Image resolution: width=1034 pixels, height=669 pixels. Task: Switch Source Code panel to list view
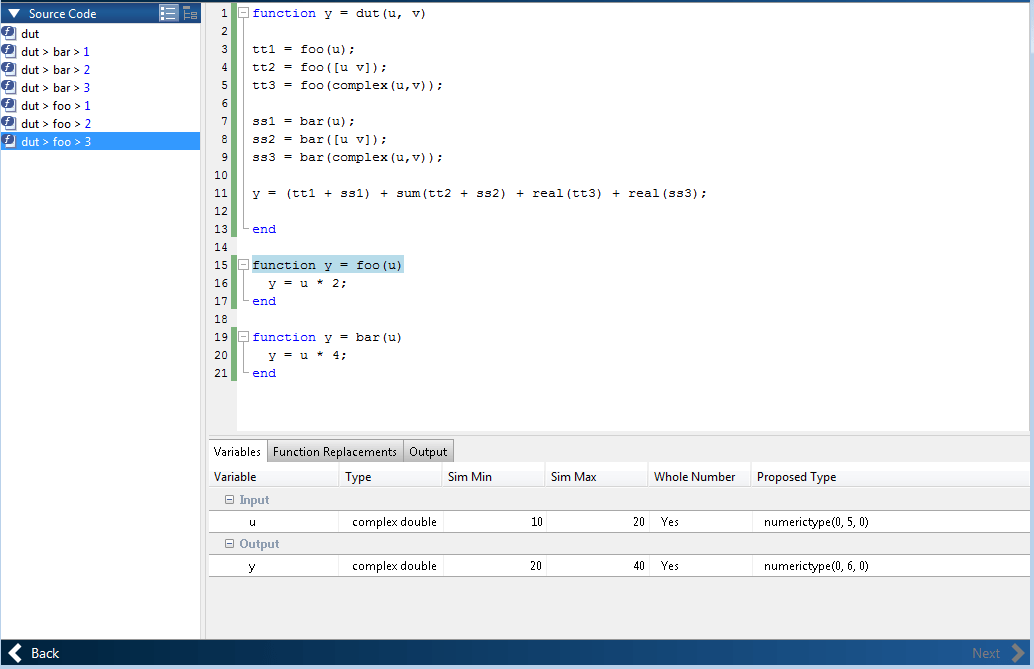tap(168, 13)
